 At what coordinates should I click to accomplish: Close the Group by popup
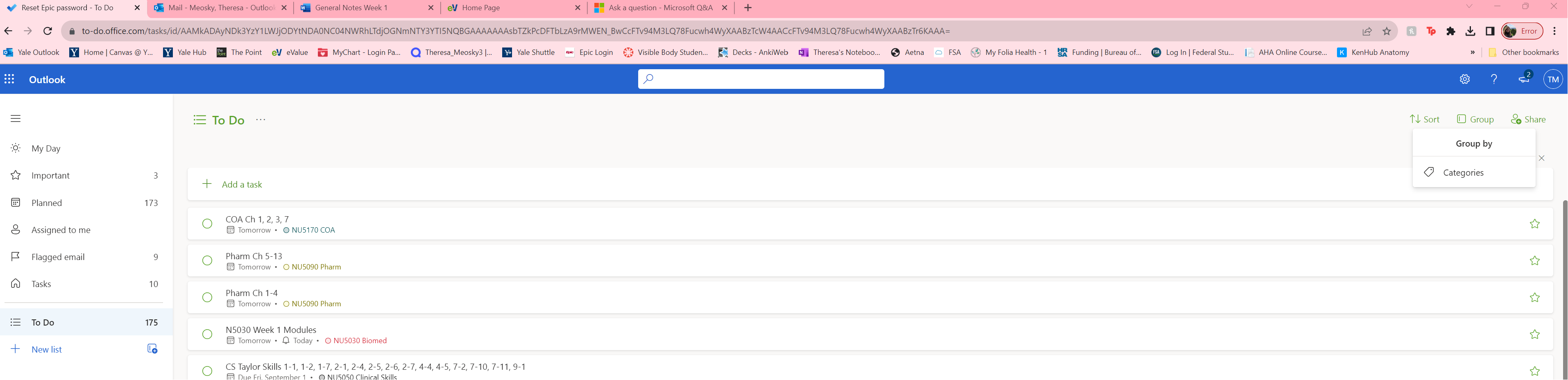coord(1541,158)
